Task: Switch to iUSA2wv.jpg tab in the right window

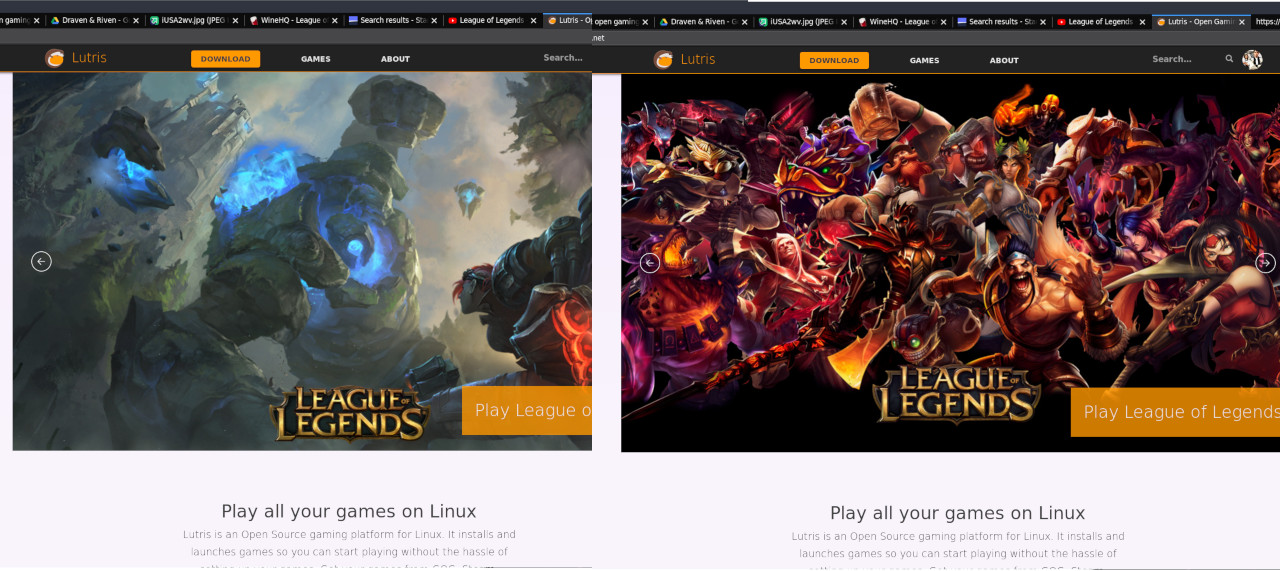Action: (x=797, y=22)
